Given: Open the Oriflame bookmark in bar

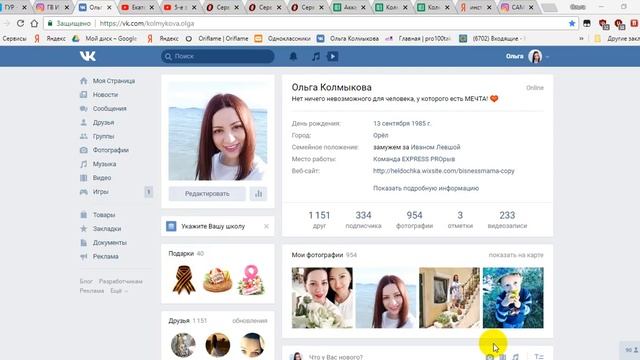Looking at the screenshot, I should (217, 38).
